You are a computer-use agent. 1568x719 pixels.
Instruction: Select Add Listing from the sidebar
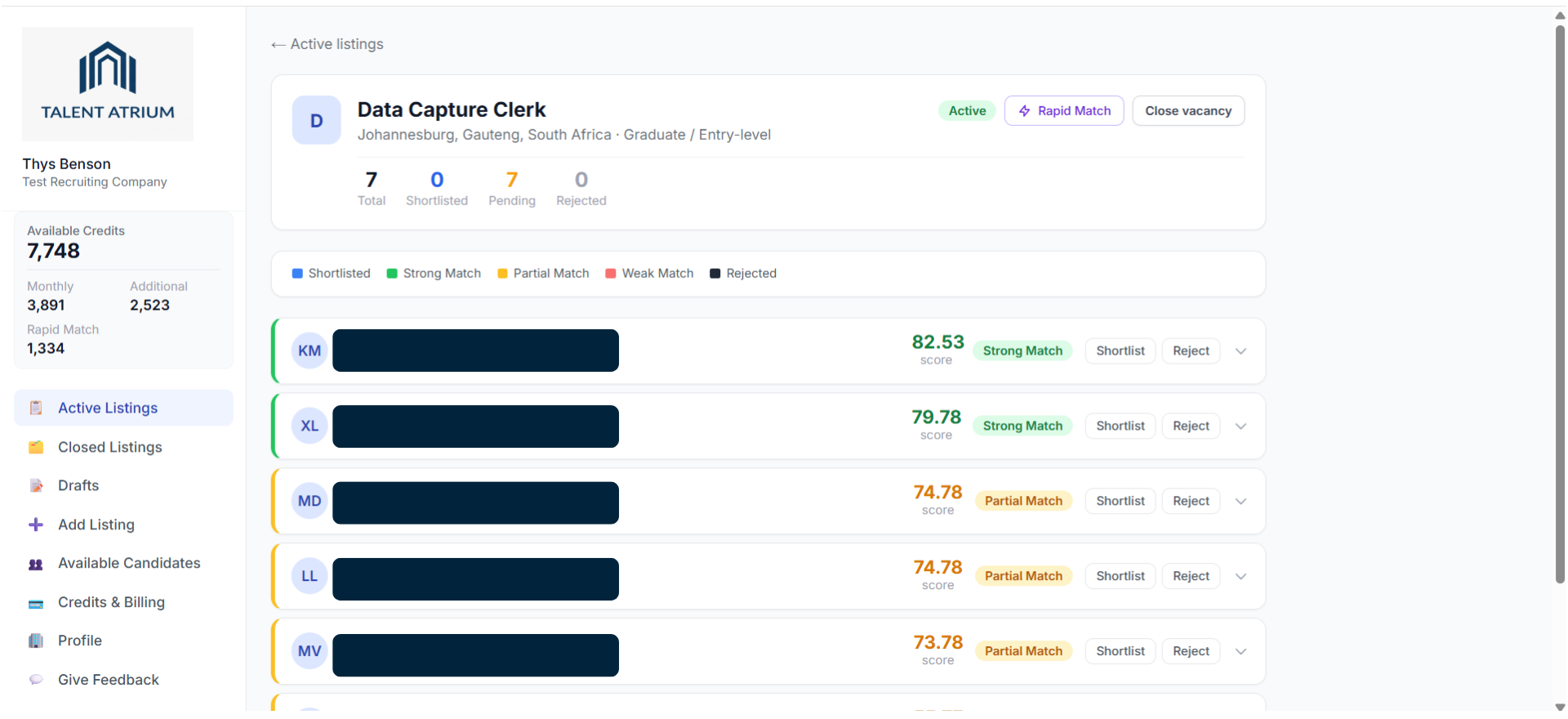[123, 525]
